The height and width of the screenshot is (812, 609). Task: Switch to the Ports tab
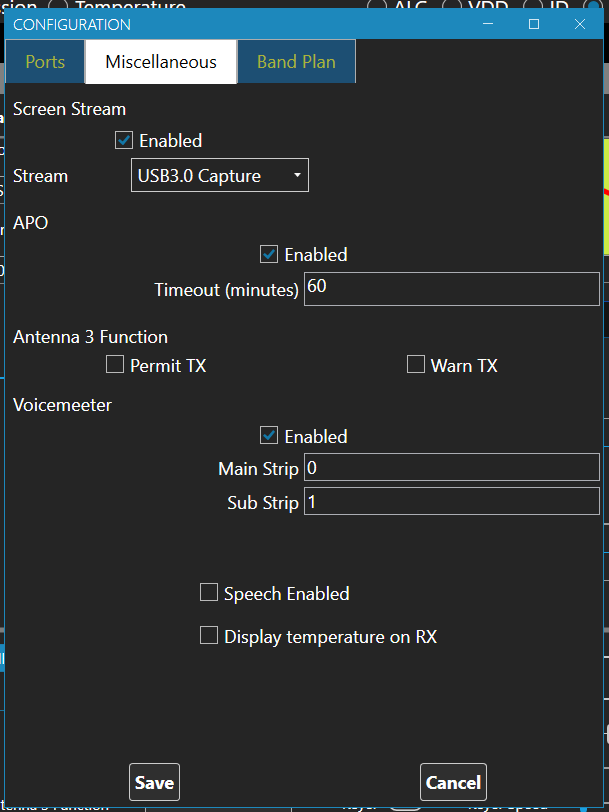coord(45,62)
